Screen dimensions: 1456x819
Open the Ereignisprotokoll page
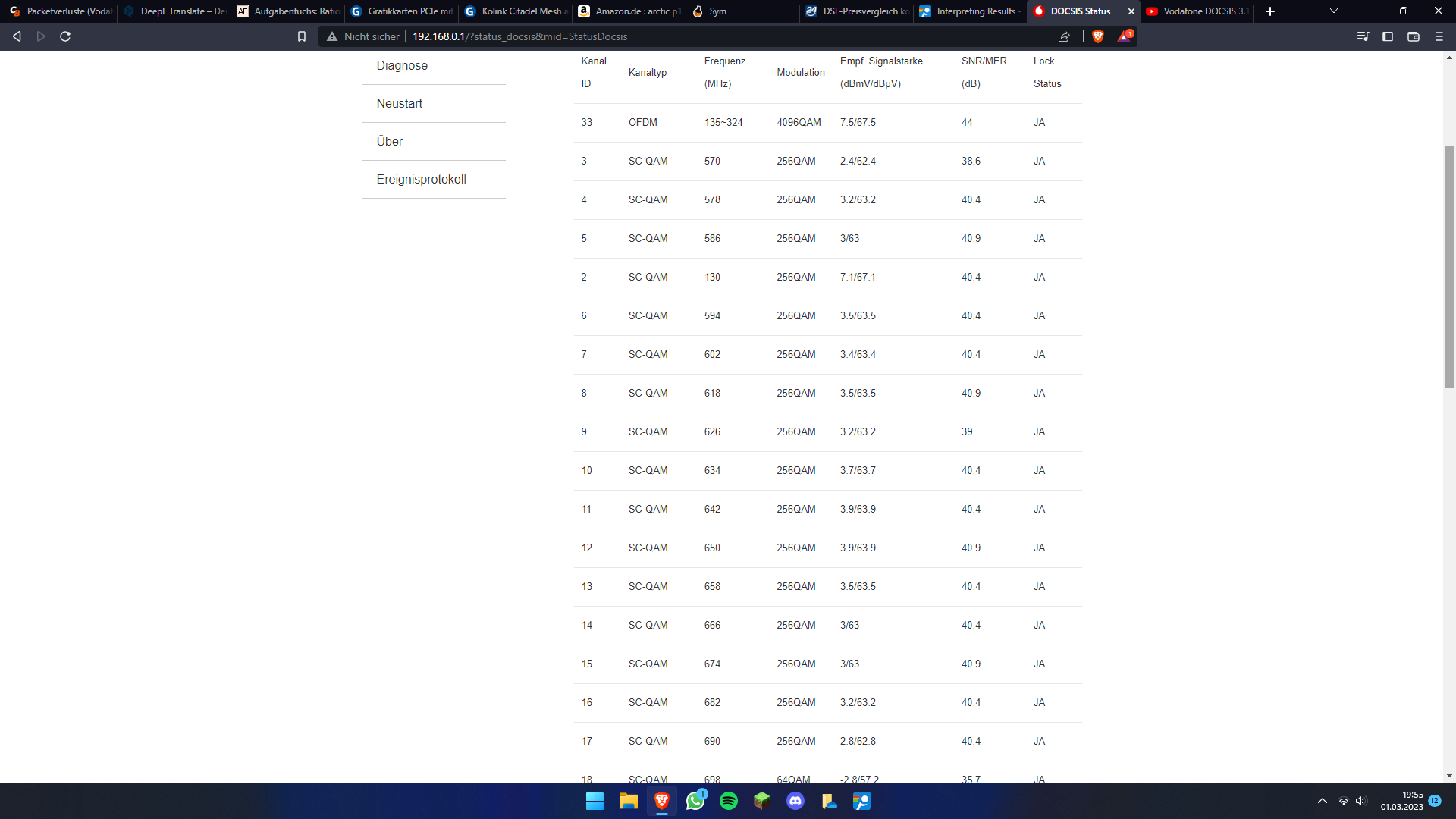[422, 180]
